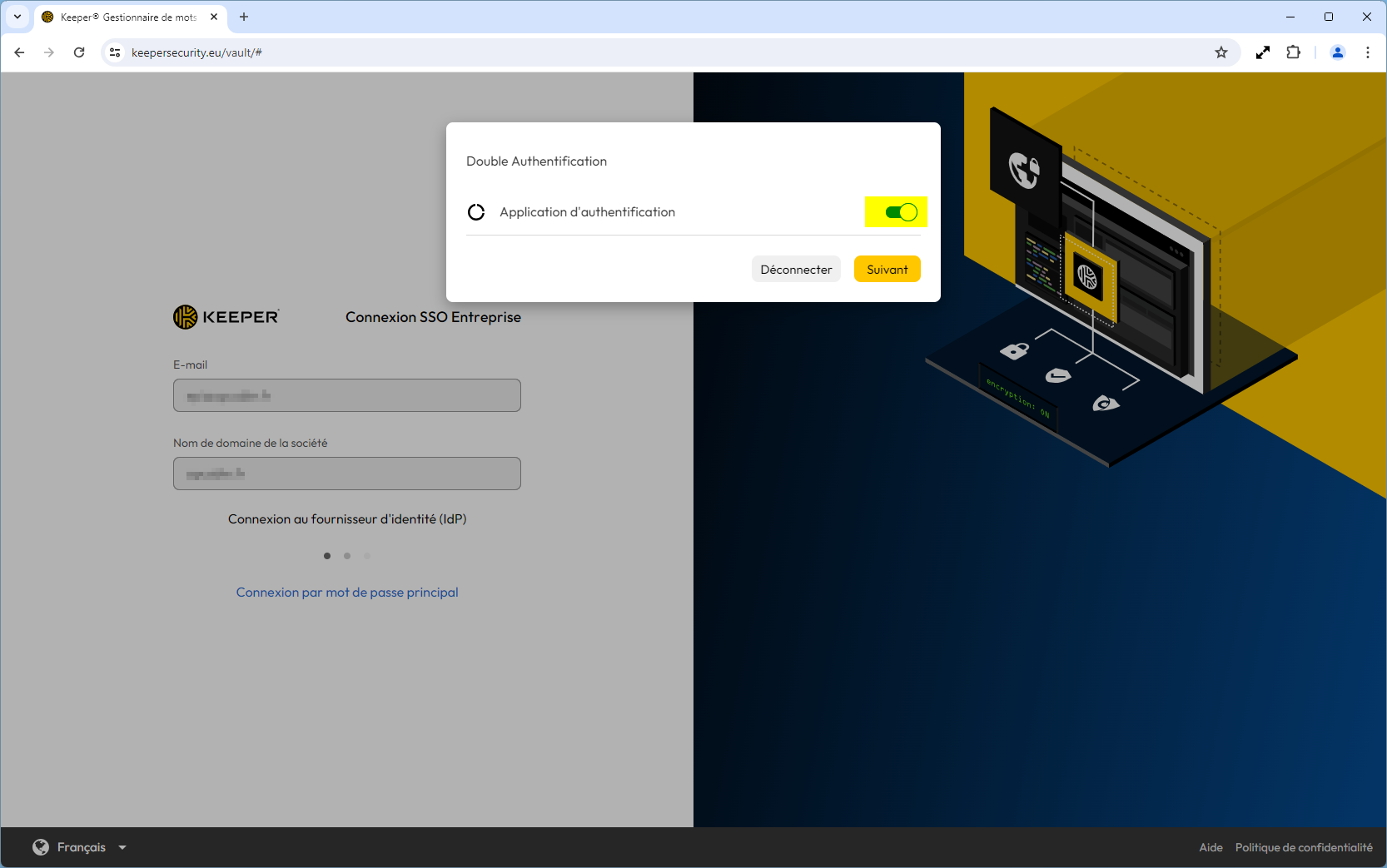Click the globe language icon
Viewport: 1387px width, 868px height.
click(x=41, y=847)
